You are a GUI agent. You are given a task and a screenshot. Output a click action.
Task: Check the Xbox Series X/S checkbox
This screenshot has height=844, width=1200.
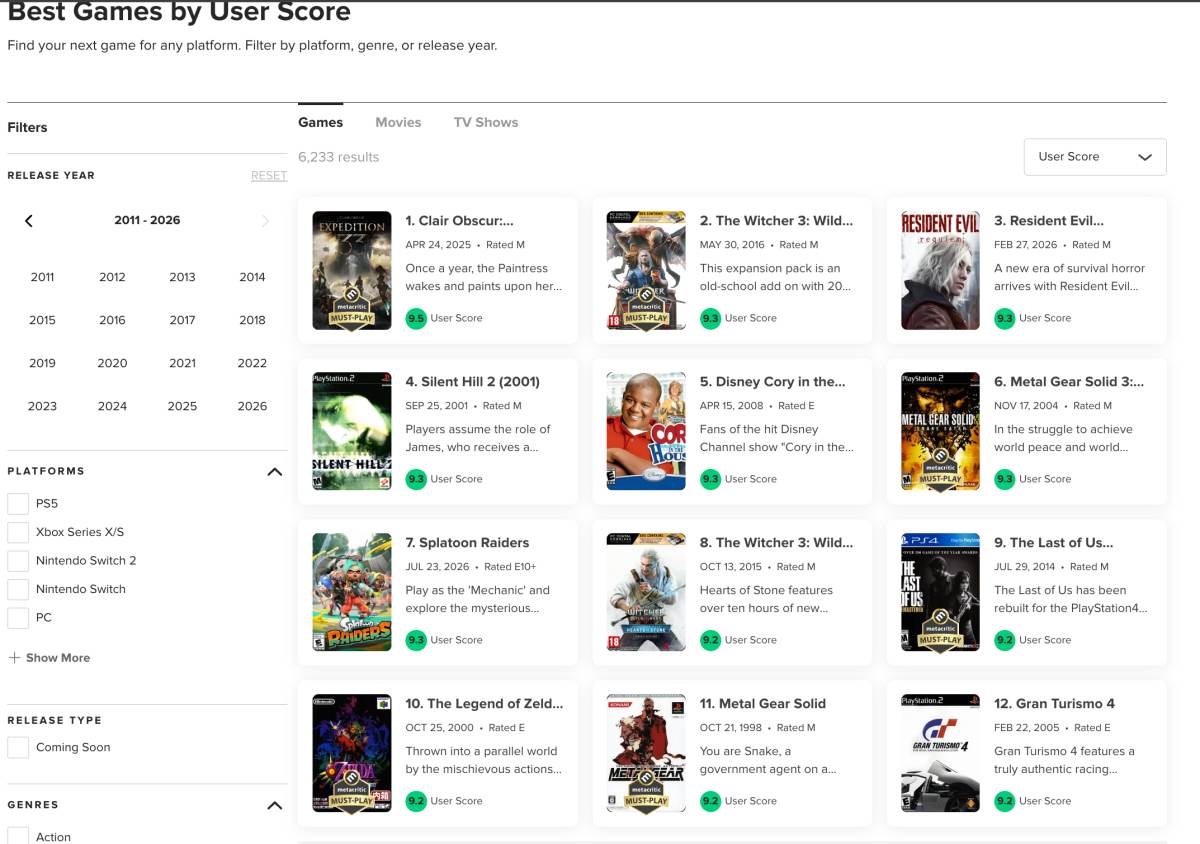click(x=18, y=532)
